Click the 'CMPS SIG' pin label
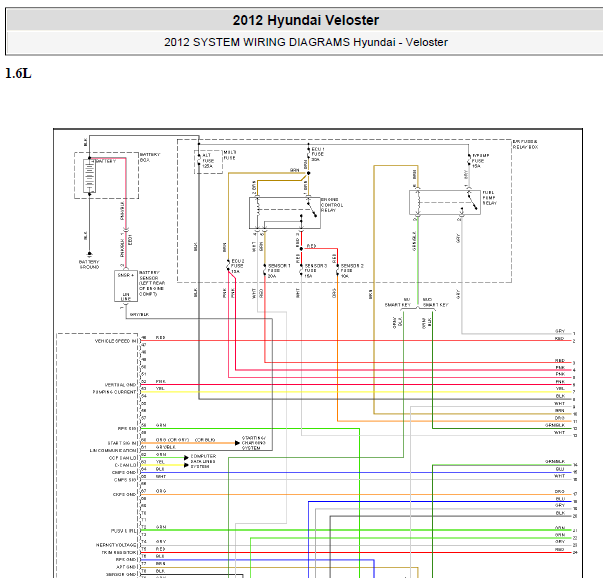 coord(125,480)
